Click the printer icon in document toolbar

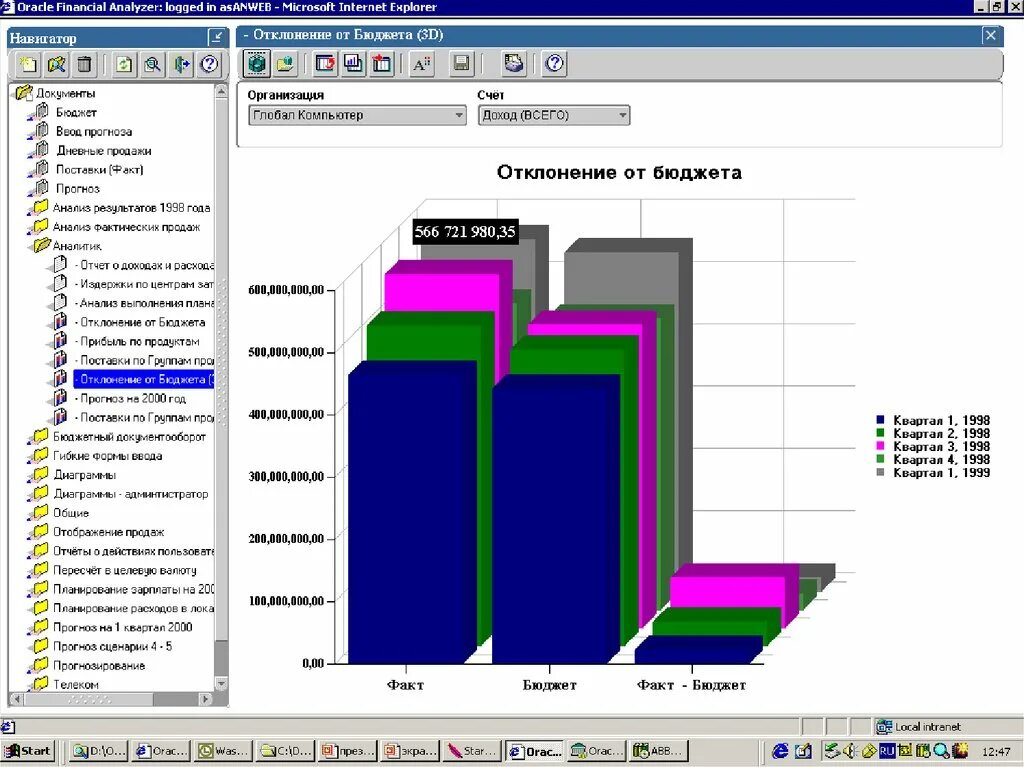pyautogui.click(x=515, y=63)
